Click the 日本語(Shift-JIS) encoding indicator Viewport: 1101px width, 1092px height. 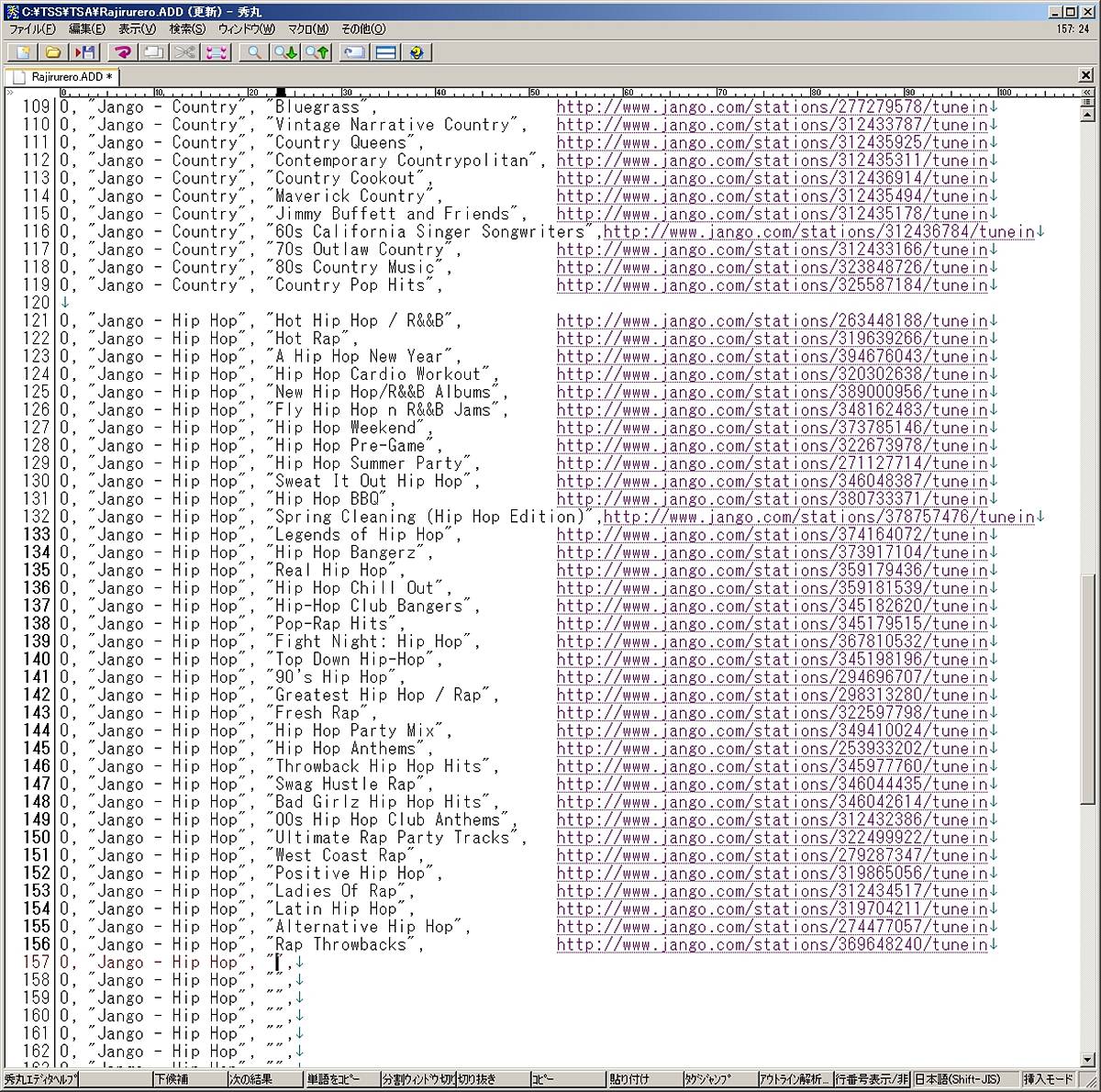(x=966, y=1079)
